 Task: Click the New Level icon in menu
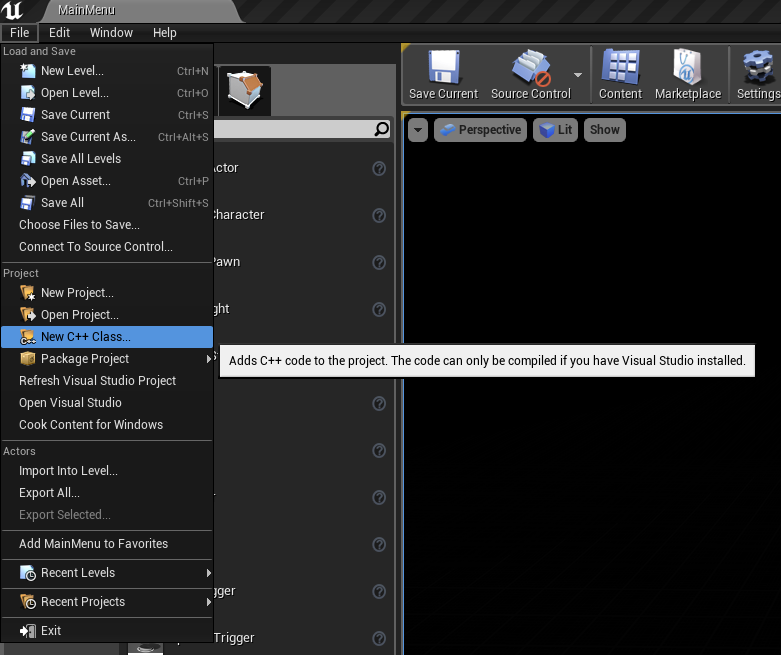(27, 71)
